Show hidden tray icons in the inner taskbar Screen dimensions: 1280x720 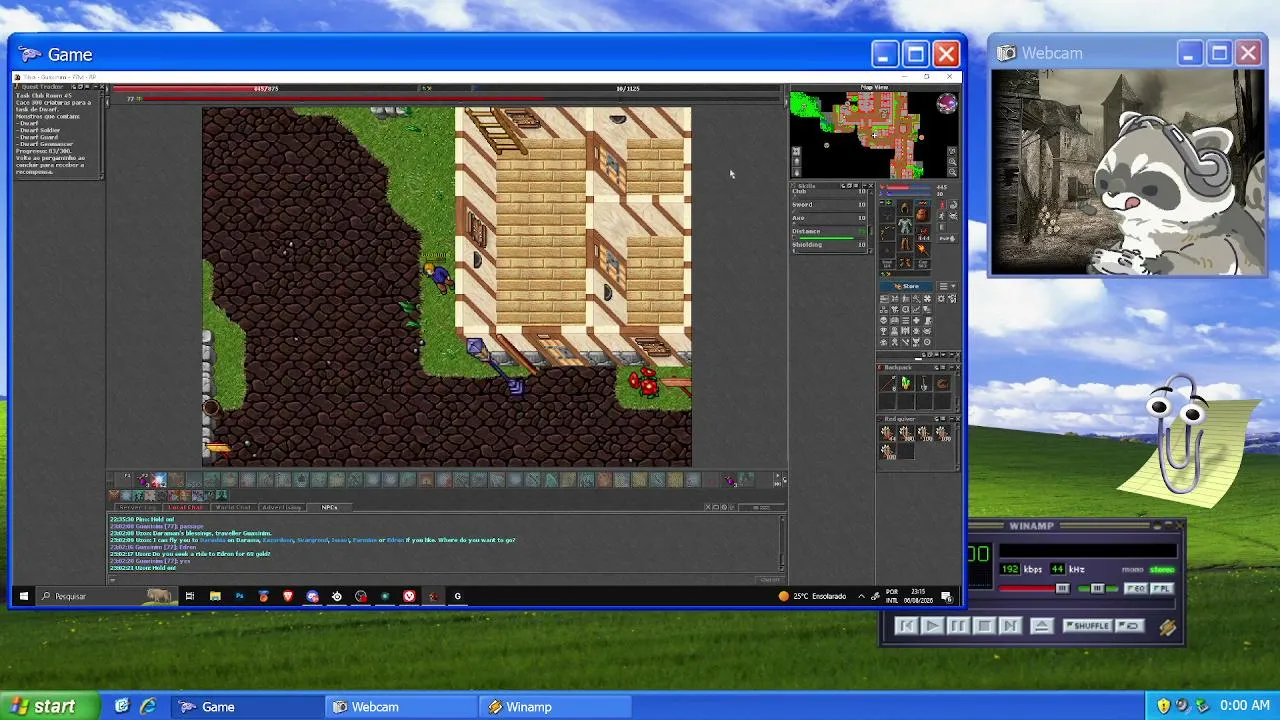861,596
